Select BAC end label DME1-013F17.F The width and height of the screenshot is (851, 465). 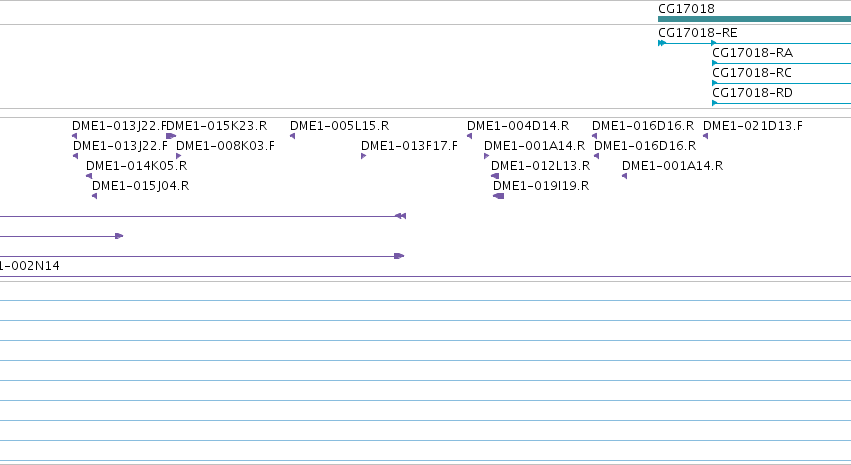click(x=409, y=146)
